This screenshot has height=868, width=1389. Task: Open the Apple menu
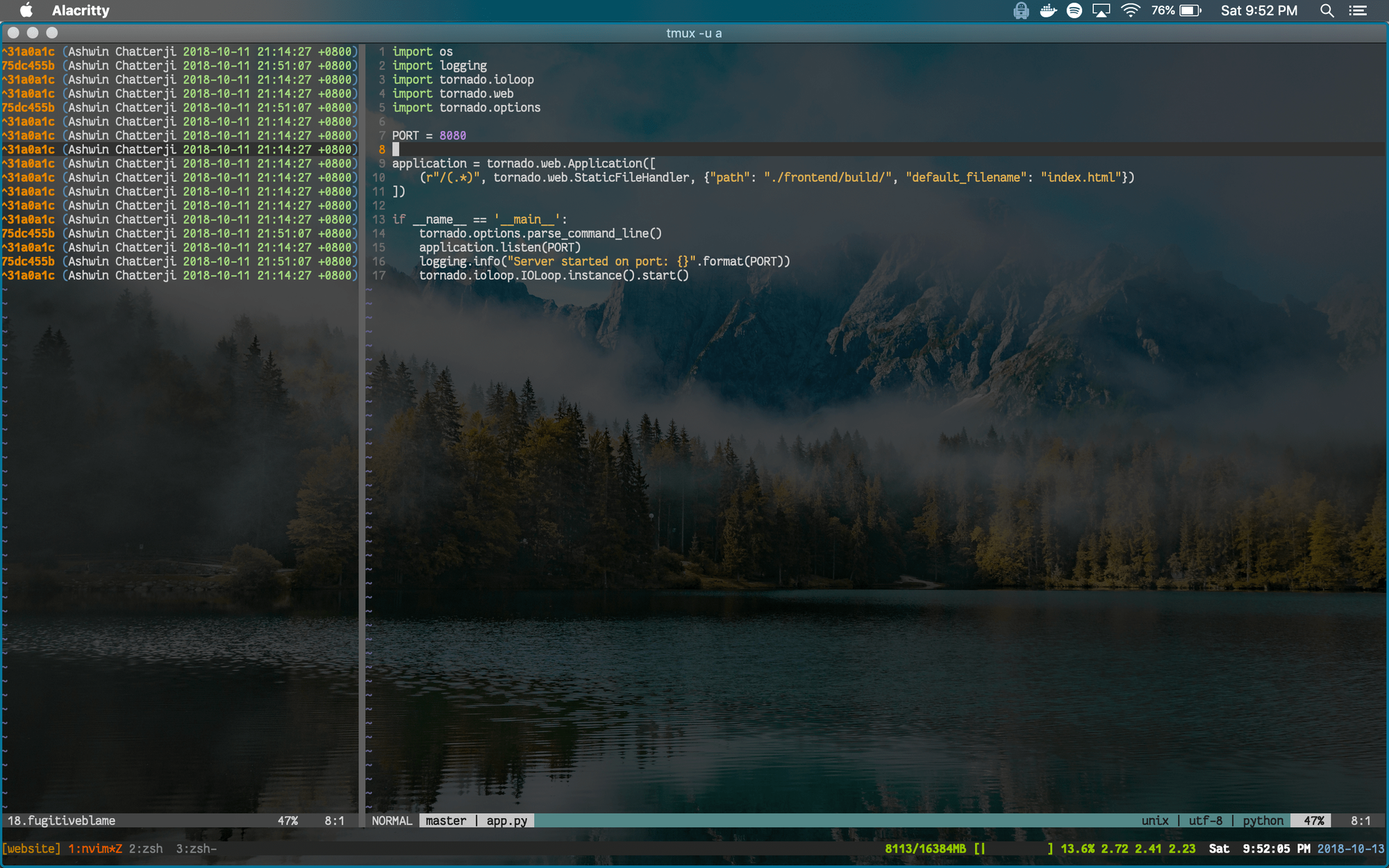point(26,10)
